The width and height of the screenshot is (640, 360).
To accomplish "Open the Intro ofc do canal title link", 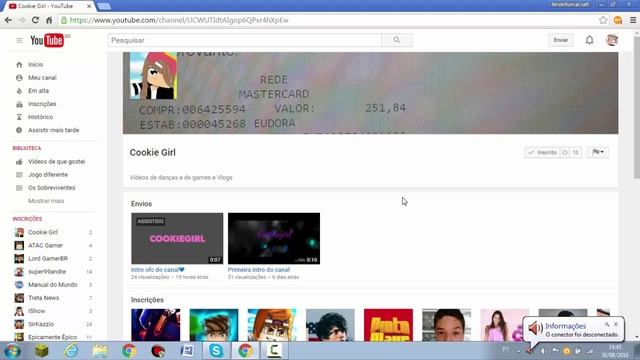I will click(158, 270).
